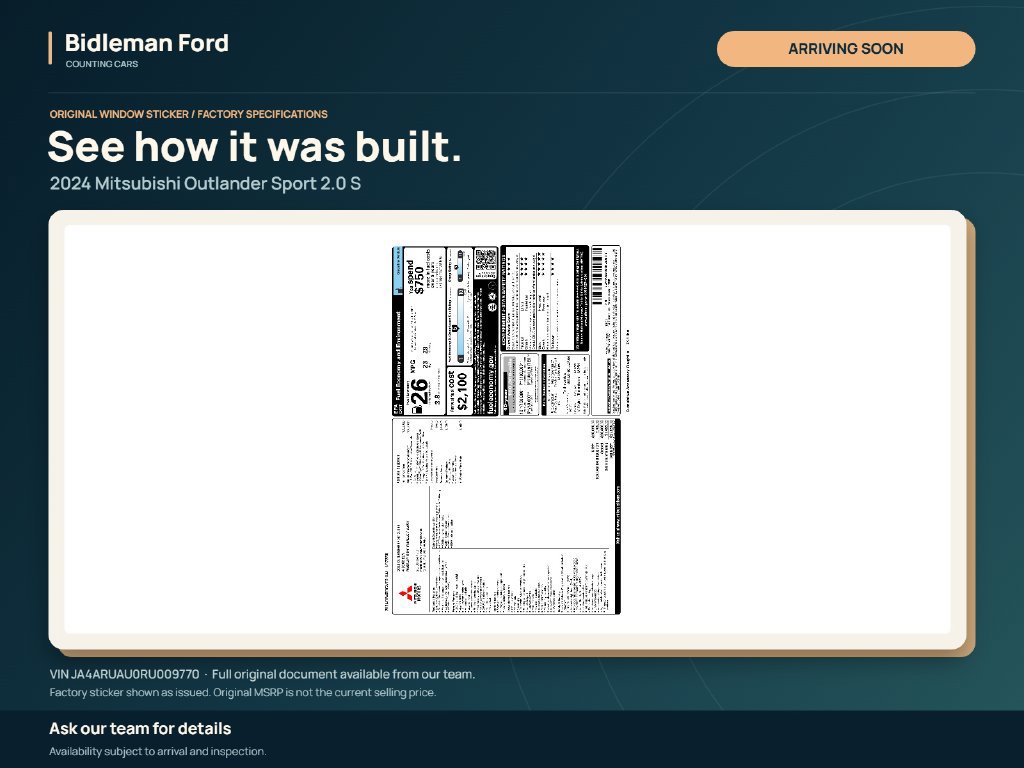Click "Availability subject to arrival and inspection."
This screenshot has width=1024, height=768.
coord(158,752)
